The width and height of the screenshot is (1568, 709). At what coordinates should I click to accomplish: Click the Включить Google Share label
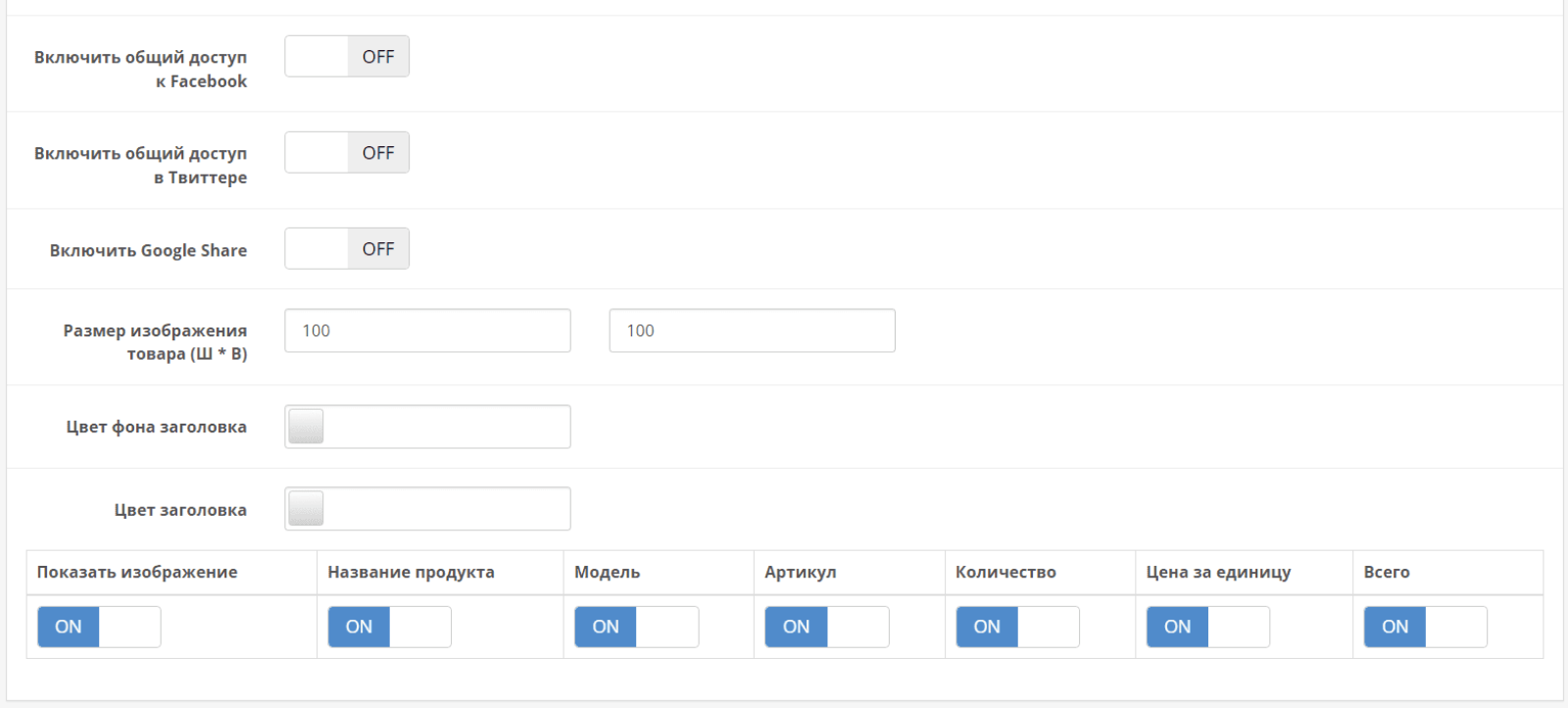(148, 250)
